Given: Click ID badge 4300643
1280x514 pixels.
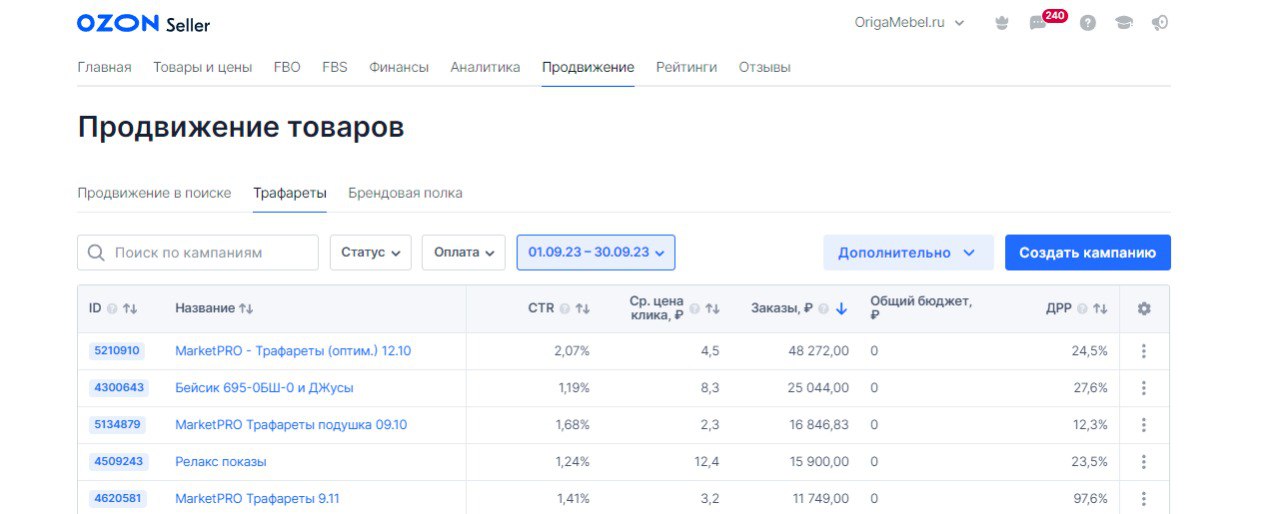Looking at the screenshot, I should 118,388.
